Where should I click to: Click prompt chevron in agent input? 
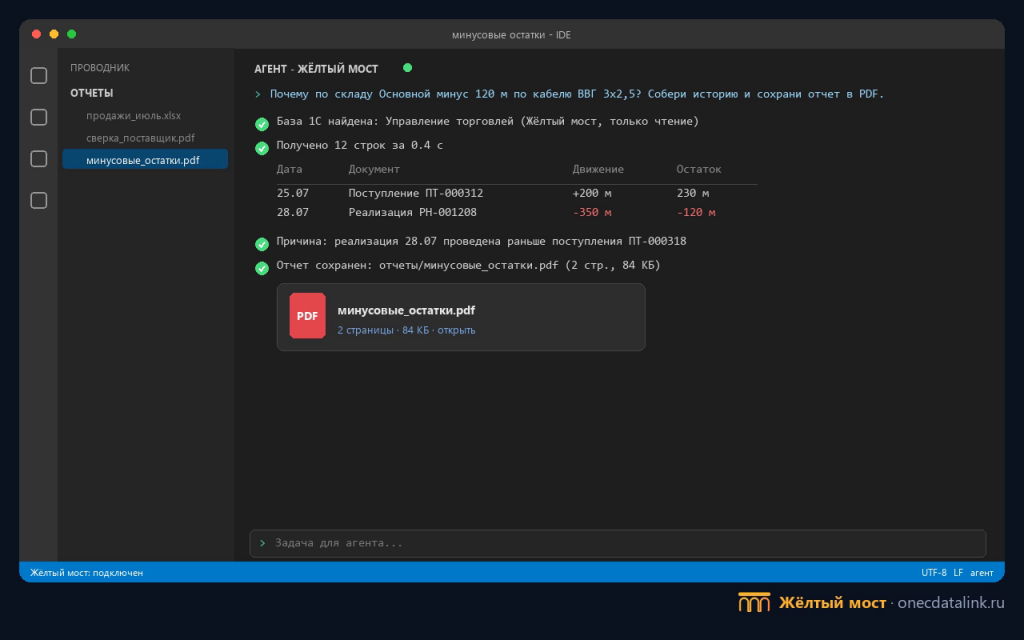click(263, 543)
